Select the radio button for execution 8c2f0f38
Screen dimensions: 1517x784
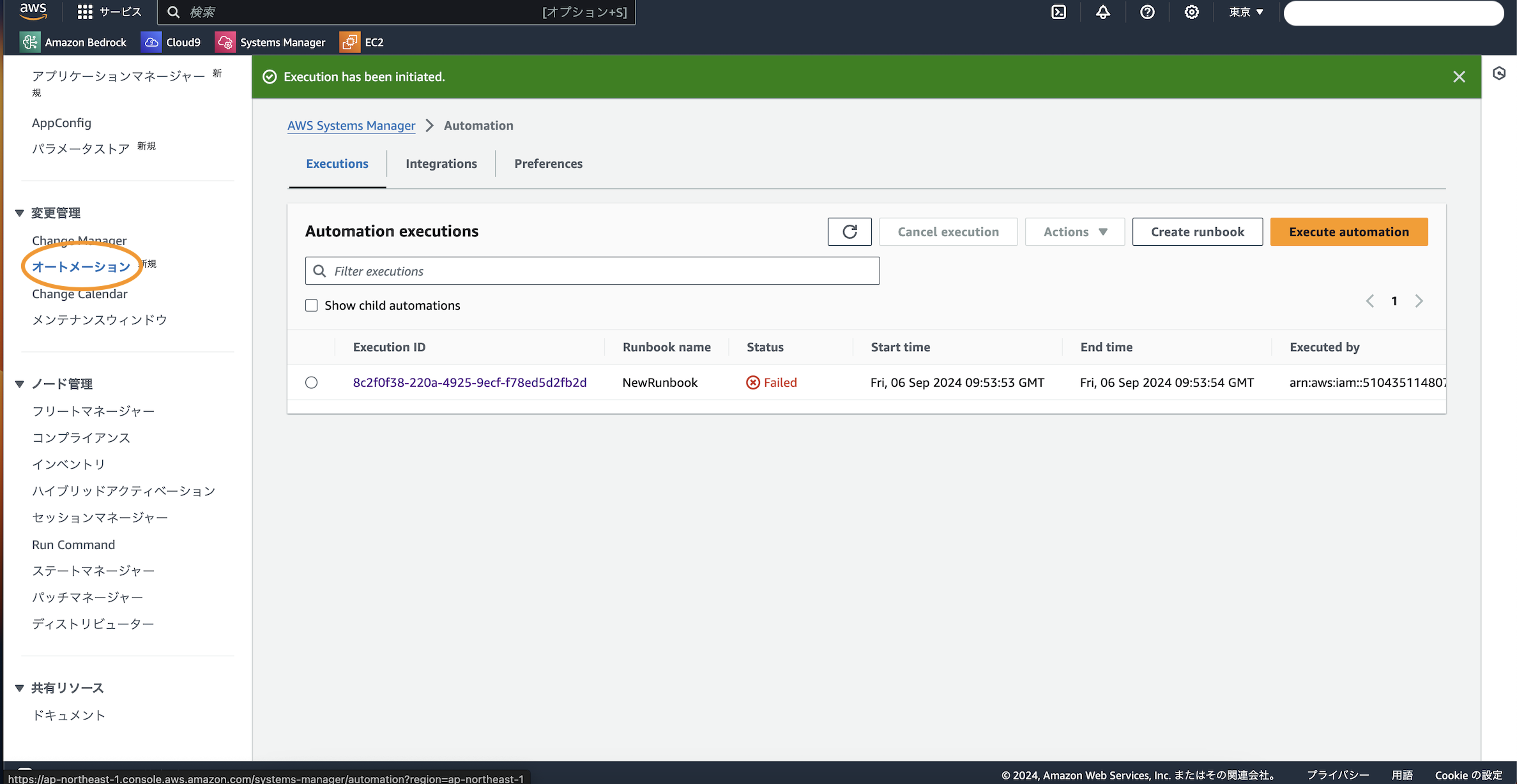click(311, 382)
